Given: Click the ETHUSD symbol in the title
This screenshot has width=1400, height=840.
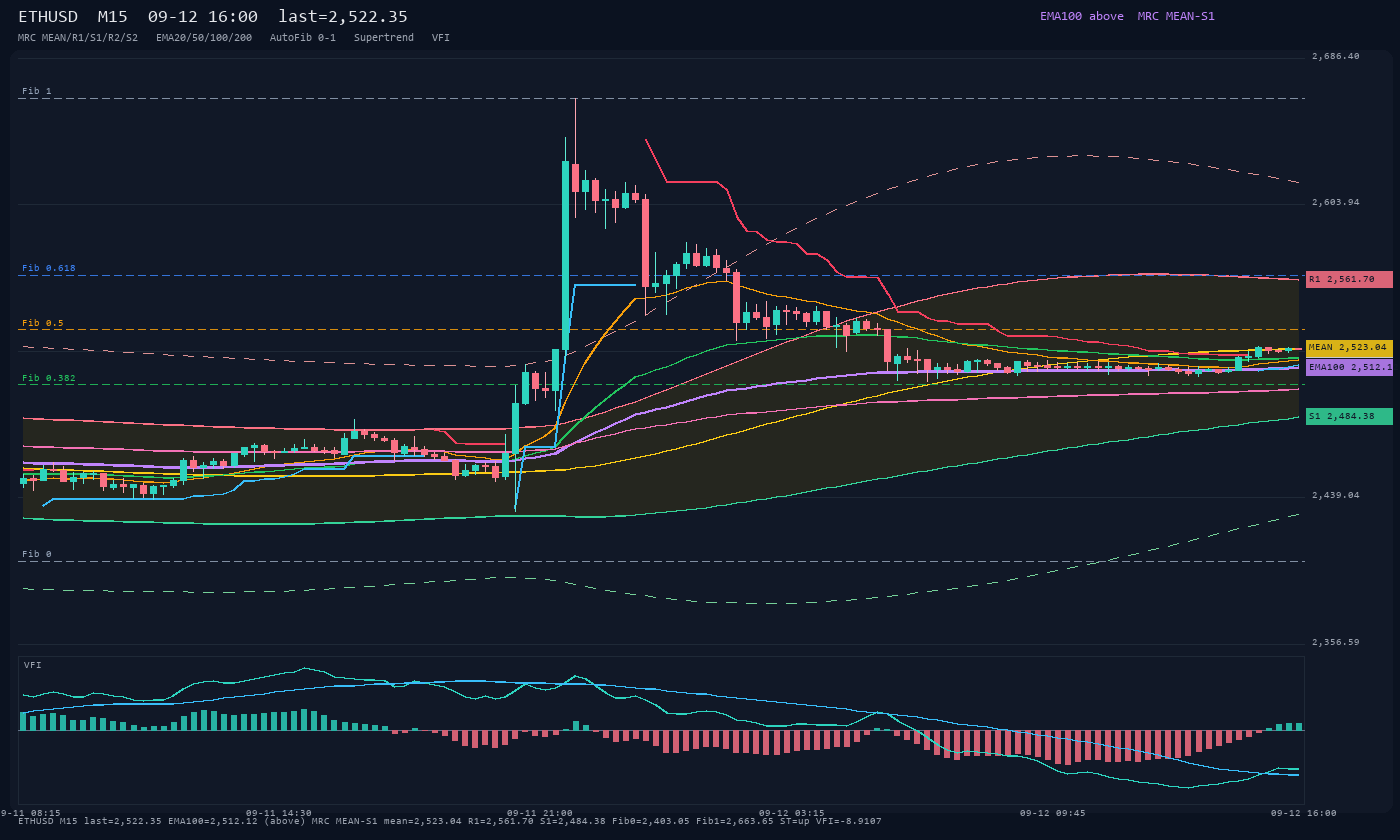Looking at the screenshot, I should coord(48,17).
